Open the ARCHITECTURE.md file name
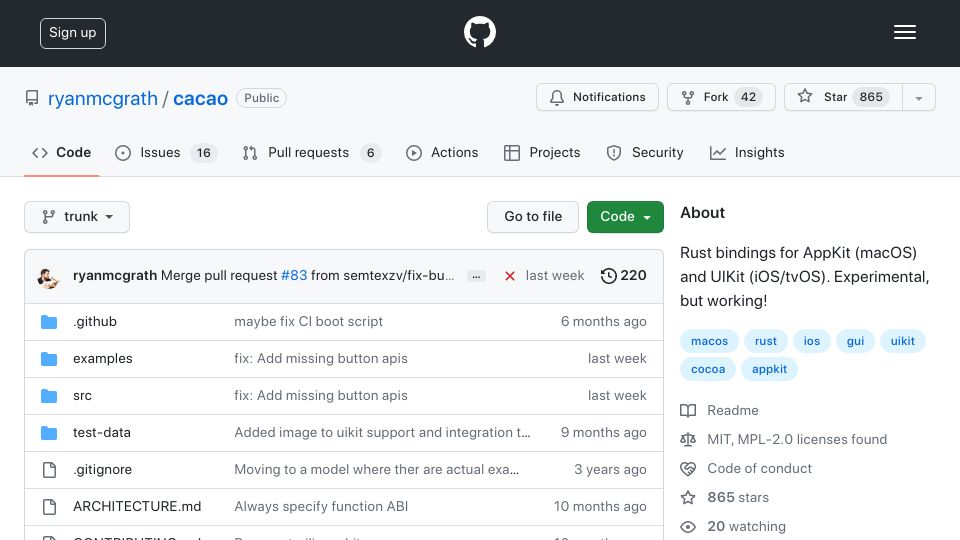Image resolution: width=960 pixels, height=540 pixels. (x=137, y=507)
